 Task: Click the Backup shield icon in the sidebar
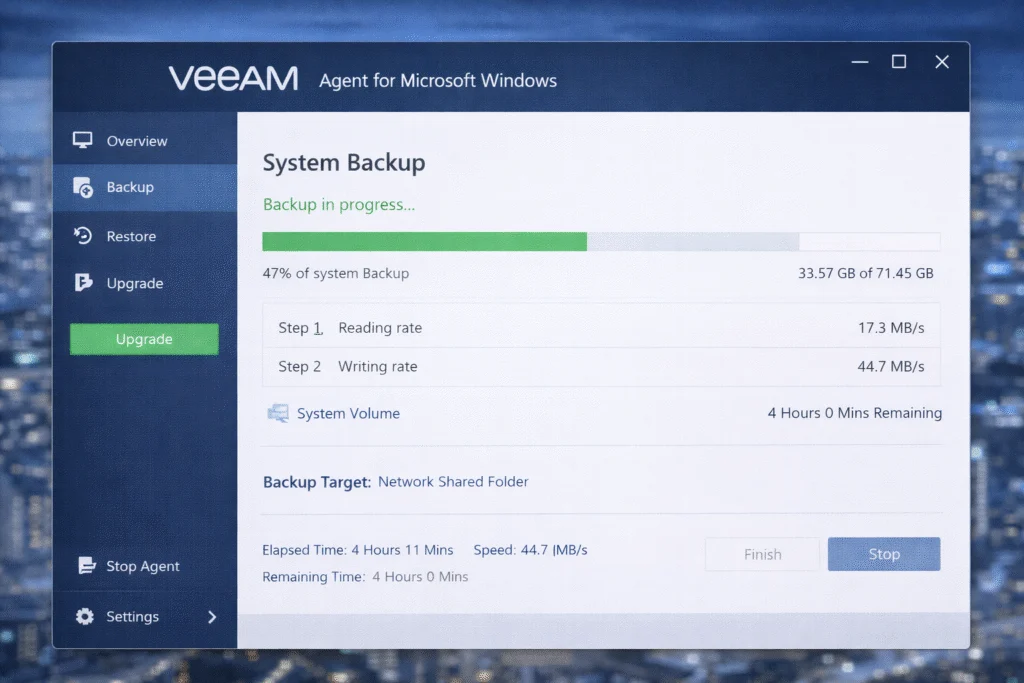[x=85, y=187]
